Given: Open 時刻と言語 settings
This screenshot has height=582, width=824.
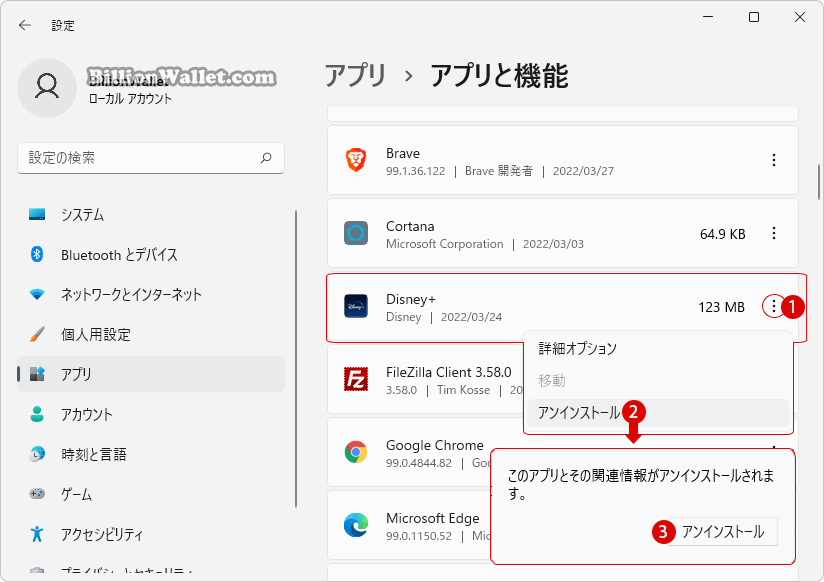Looking at the screenshot, I should pyautogui.click(x=151, y=454).
